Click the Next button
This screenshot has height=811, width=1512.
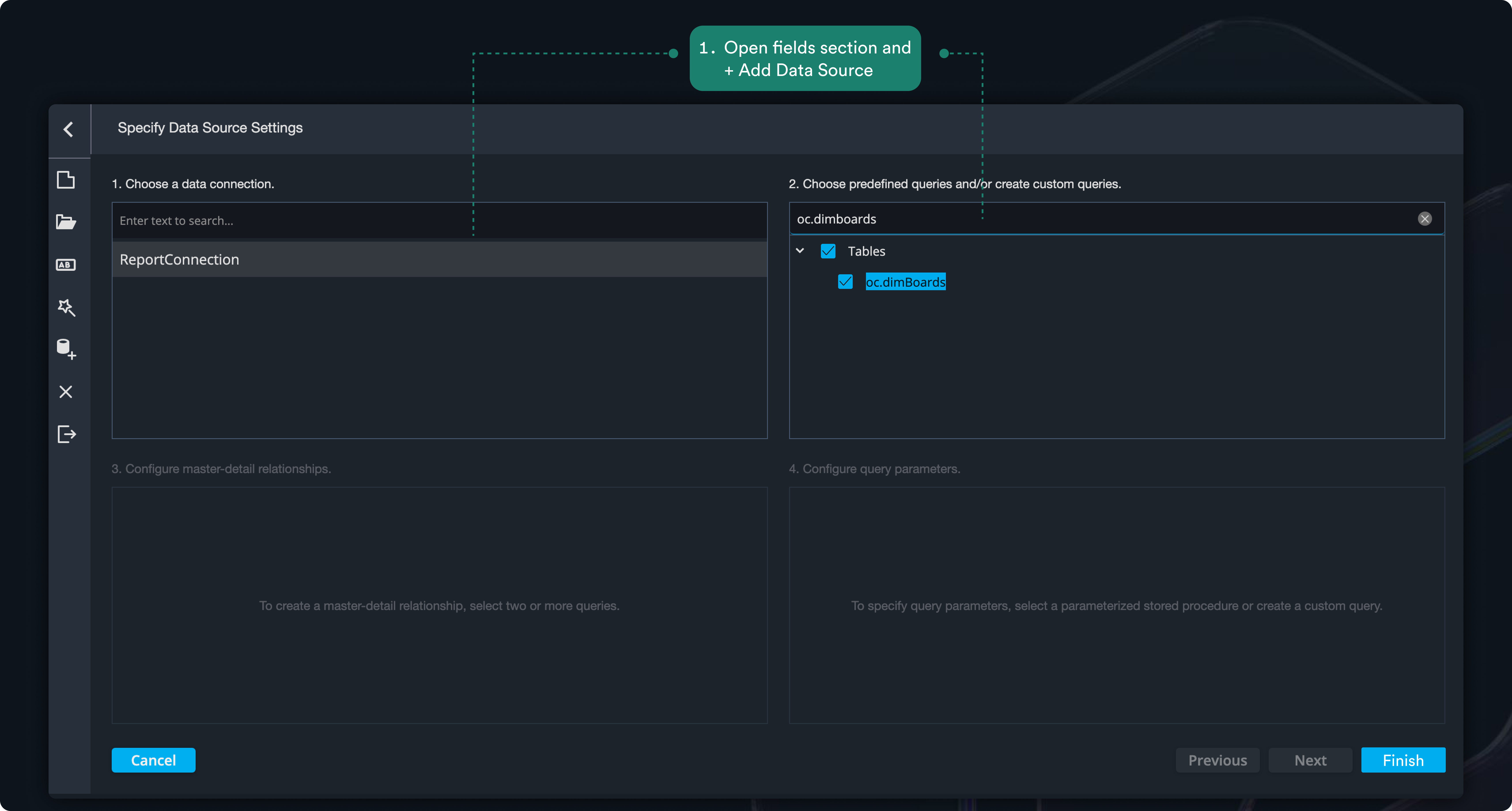[1310, 760]
